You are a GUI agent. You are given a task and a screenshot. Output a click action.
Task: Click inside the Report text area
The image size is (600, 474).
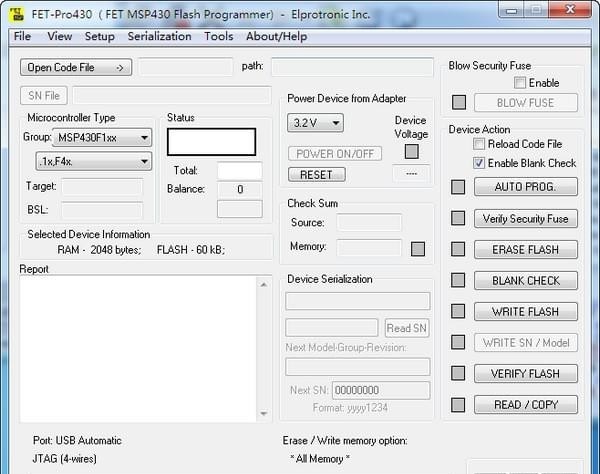click(138, 349)
